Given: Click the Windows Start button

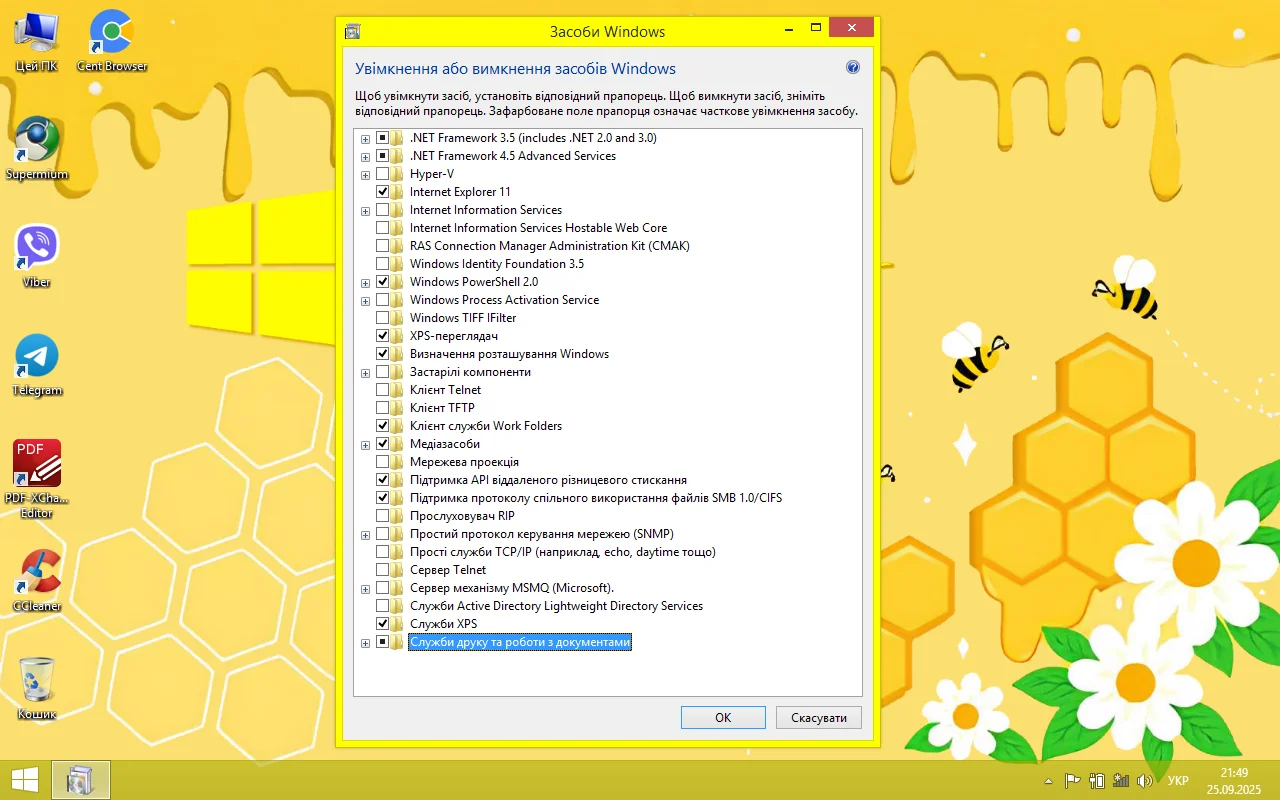Looking at the screenshot, I should pyautogui.click(x=25, y=779).
